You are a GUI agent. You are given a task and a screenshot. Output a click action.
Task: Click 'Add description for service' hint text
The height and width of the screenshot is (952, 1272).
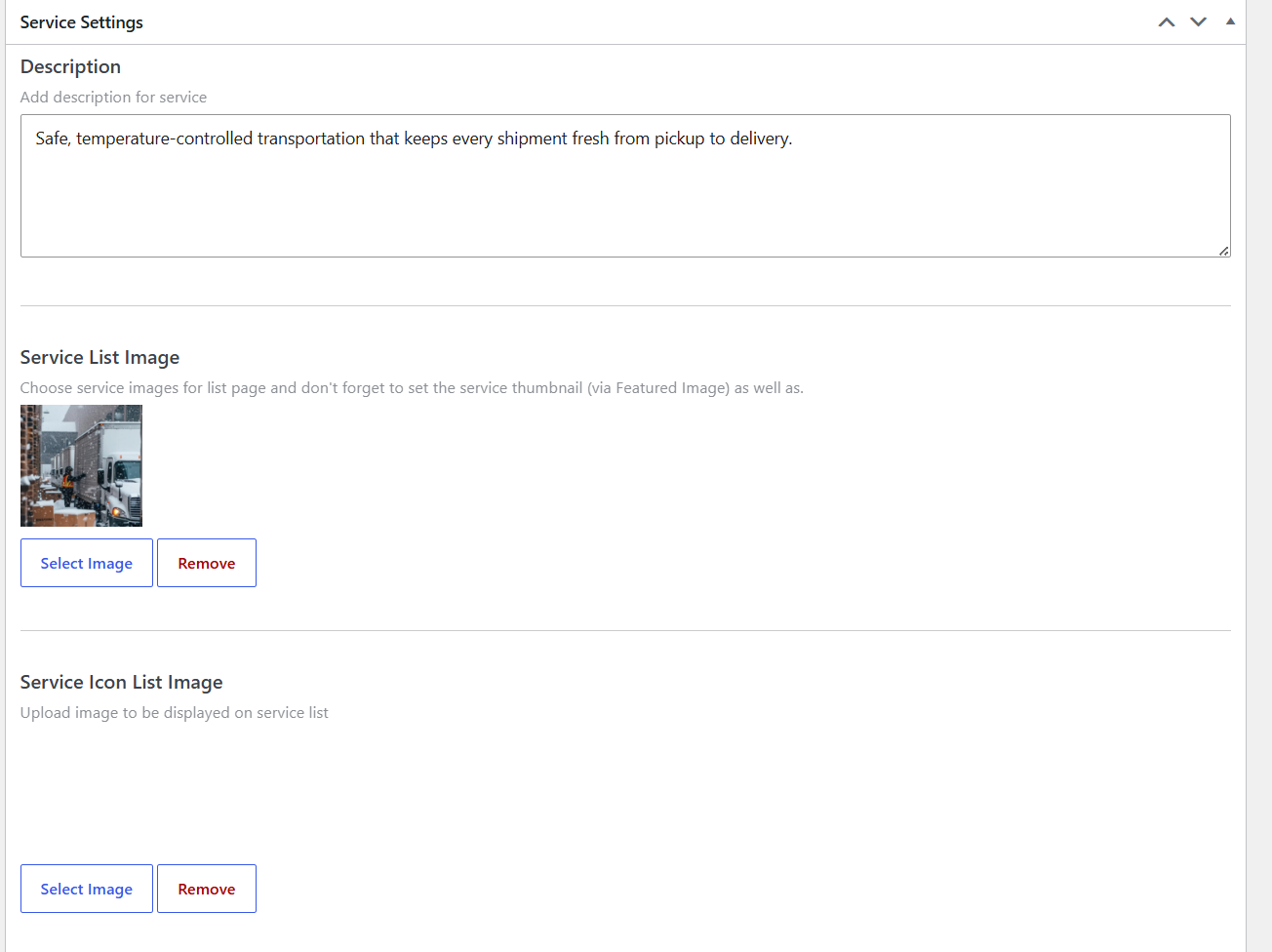point(113,98)
